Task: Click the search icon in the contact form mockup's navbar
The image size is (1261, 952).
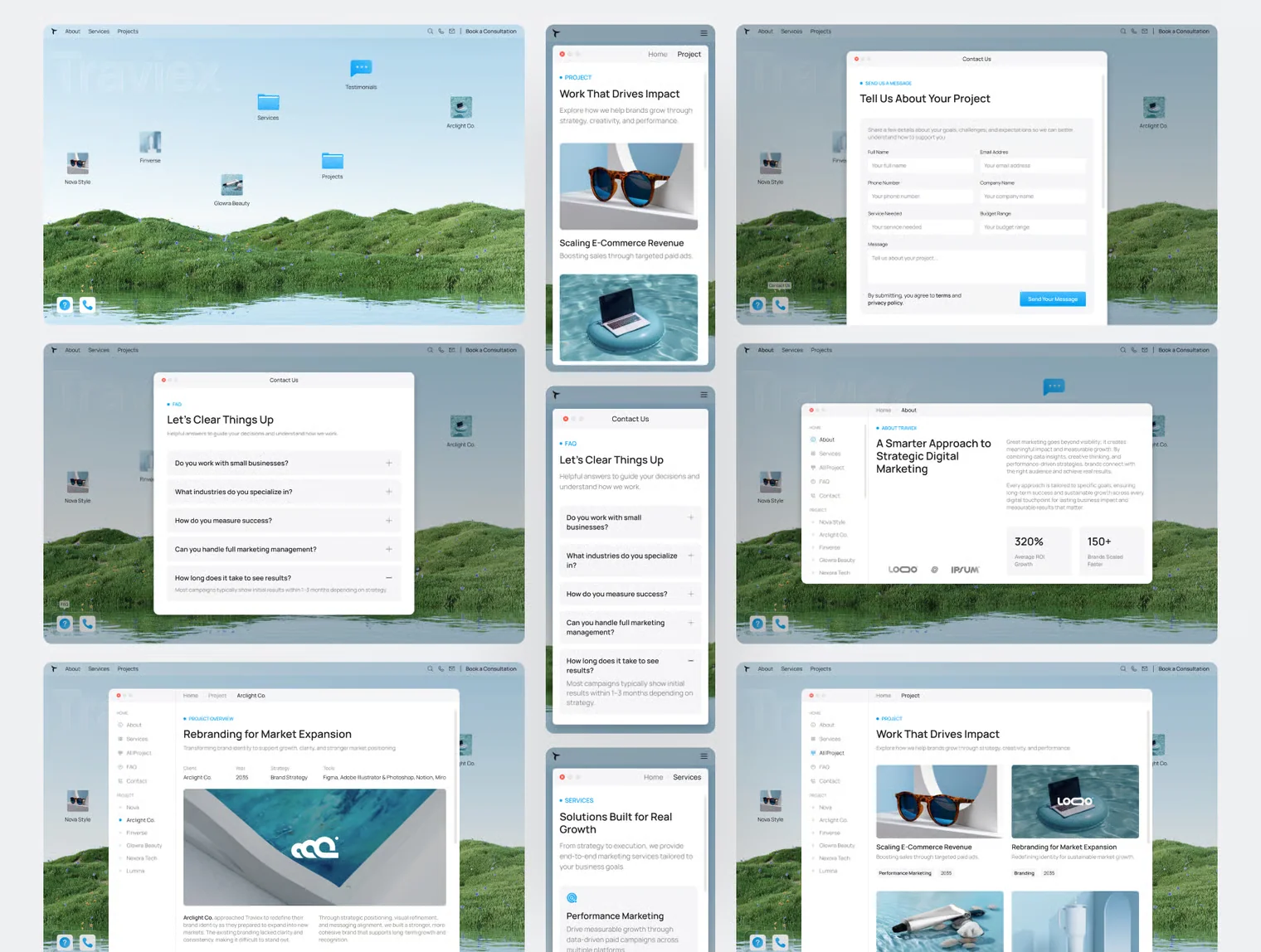Action: [1123, 32]
